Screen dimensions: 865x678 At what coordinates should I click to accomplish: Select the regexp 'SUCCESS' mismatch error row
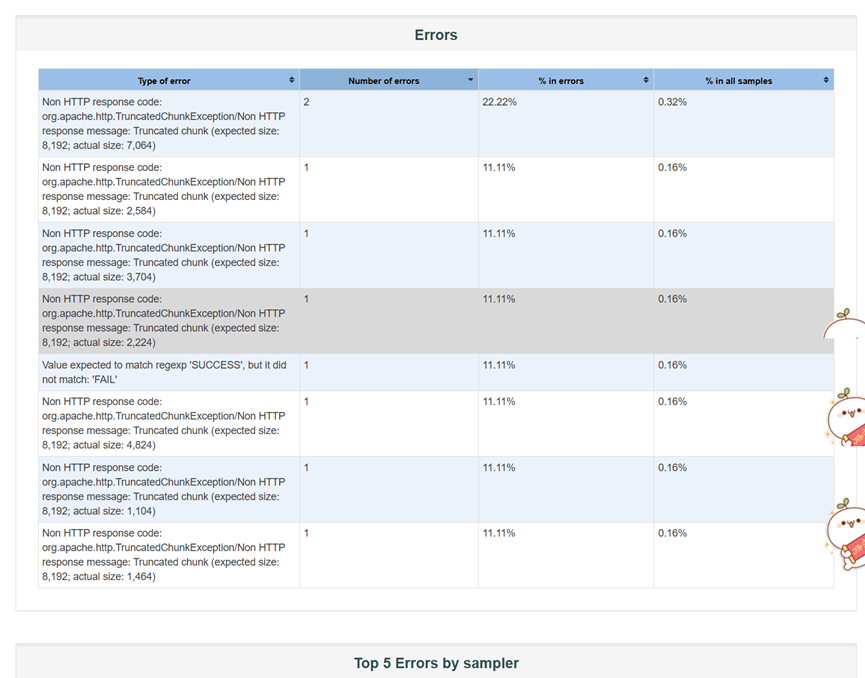(x=436, y=372)
